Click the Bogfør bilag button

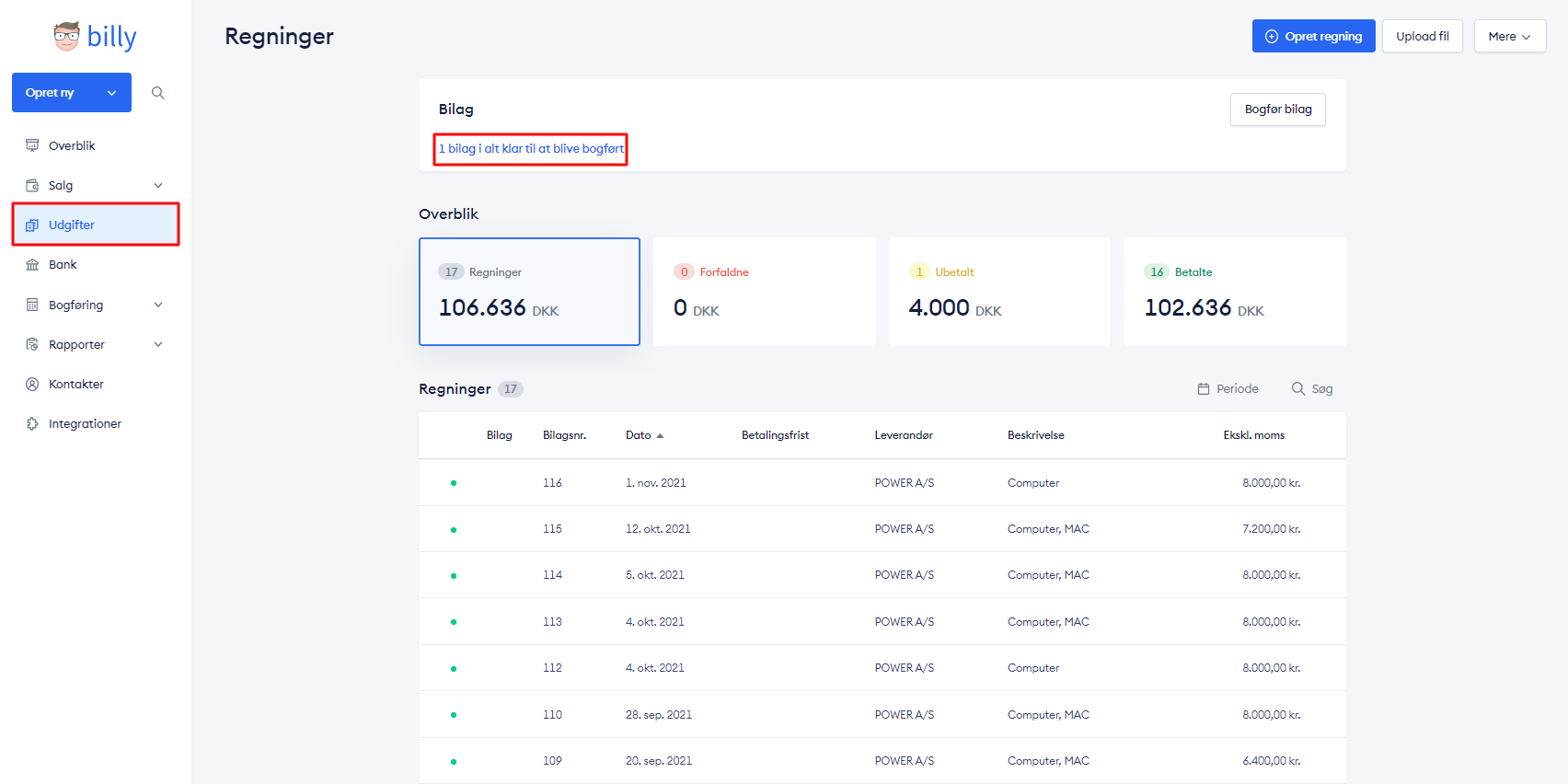coord(1278,110)
